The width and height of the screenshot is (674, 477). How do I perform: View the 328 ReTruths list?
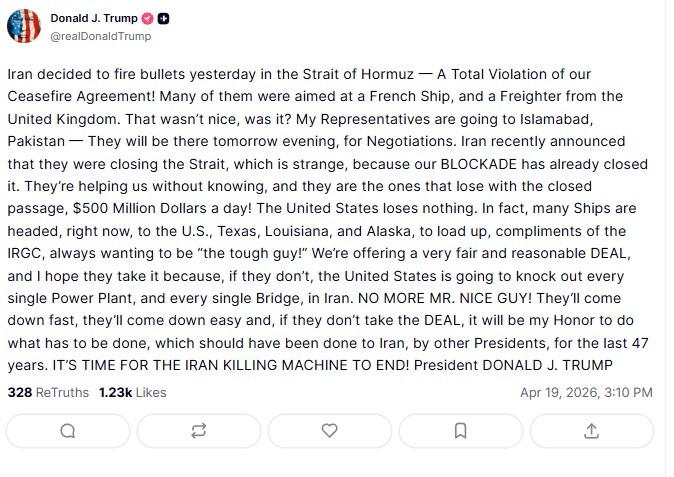click(48, 393)
